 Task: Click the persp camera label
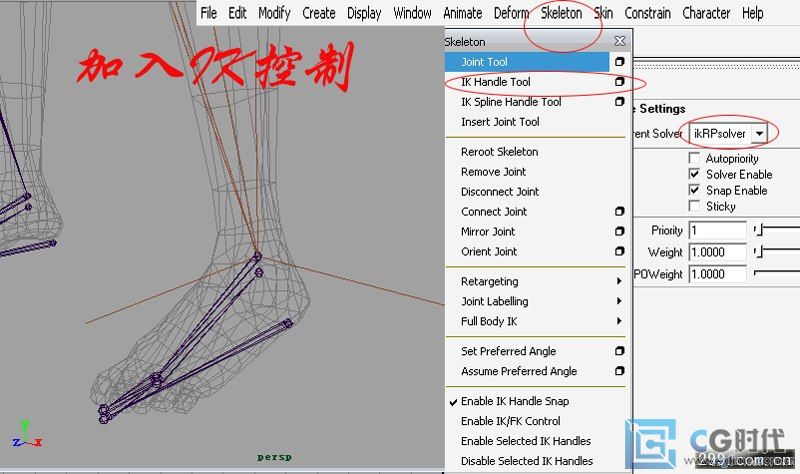(x=274, y=457)
